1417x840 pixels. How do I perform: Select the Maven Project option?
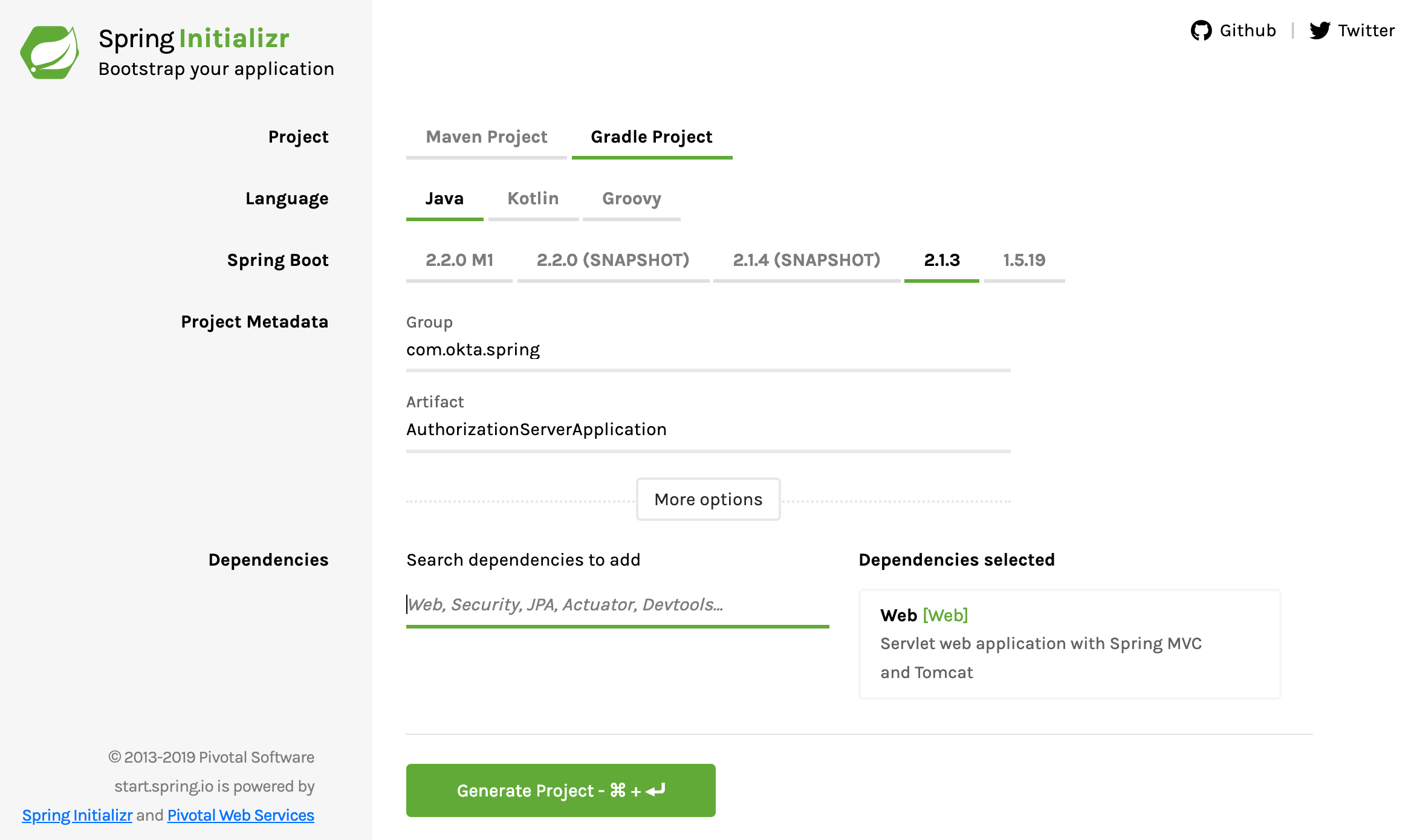pos(486,137)
